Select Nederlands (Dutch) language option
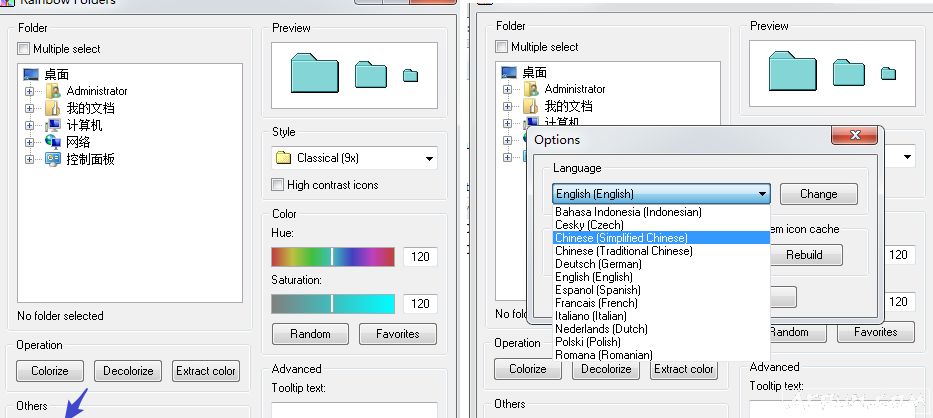Image resolution: width=933 pixels, height=418 pixels. [x=661, y=329]
